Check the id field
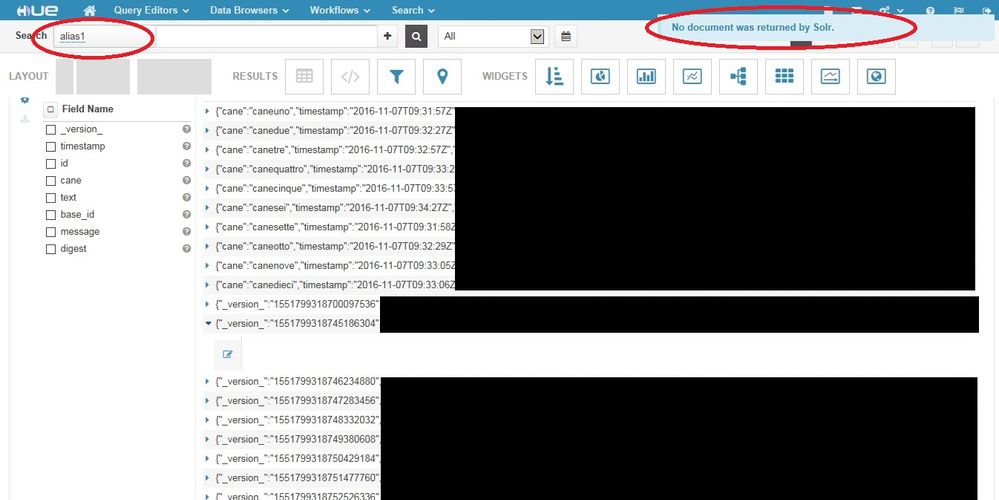Viewport: 999px width, 500px height. [x=51, y=164]
